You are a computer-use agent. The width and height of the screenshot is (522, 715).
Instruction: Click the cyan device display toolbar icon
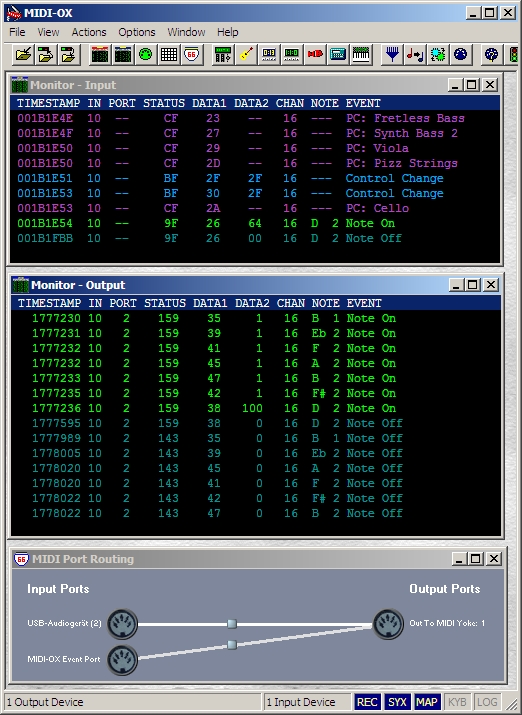[x=338, y=55]
